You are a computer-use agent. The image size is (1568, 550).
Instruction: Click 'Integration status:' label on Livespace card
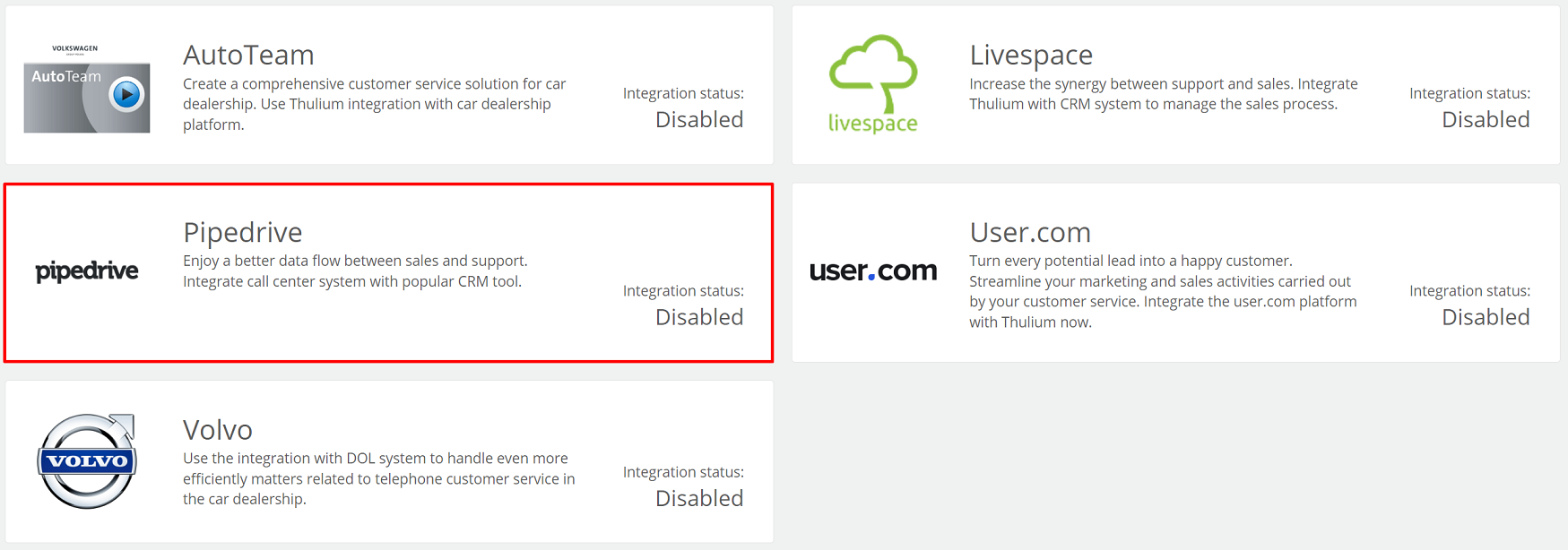tap(1469, 93)
